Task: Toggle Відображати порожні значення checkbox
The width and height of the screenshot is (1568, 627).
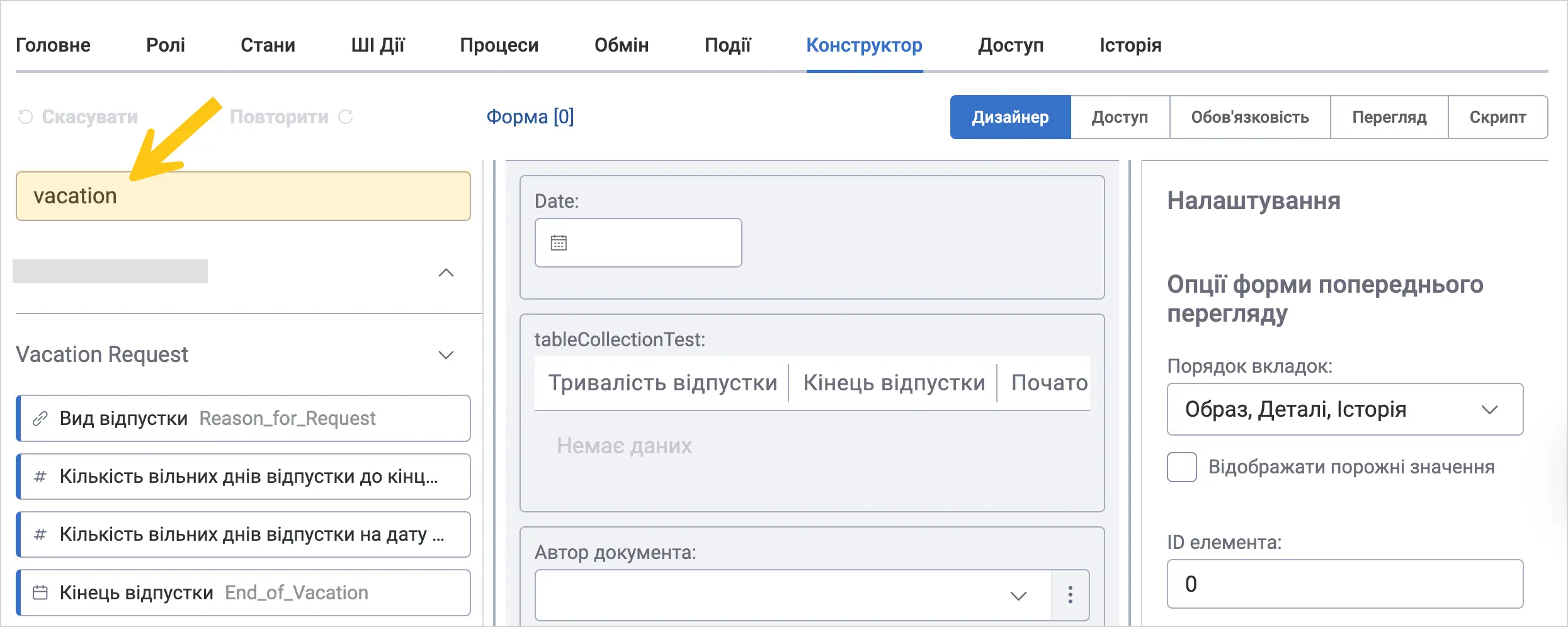Action: coord(1182,467)
